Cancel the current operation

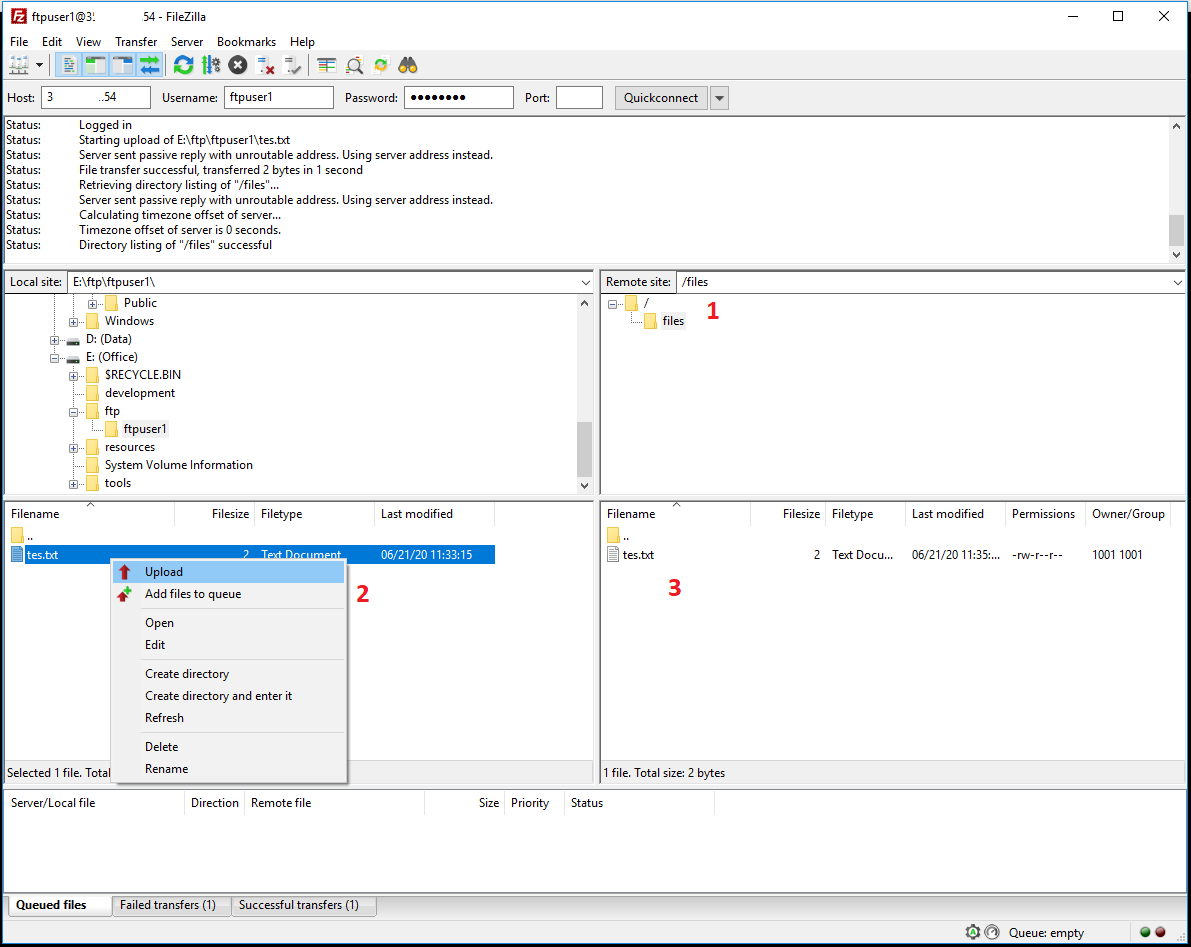[238, 65]
